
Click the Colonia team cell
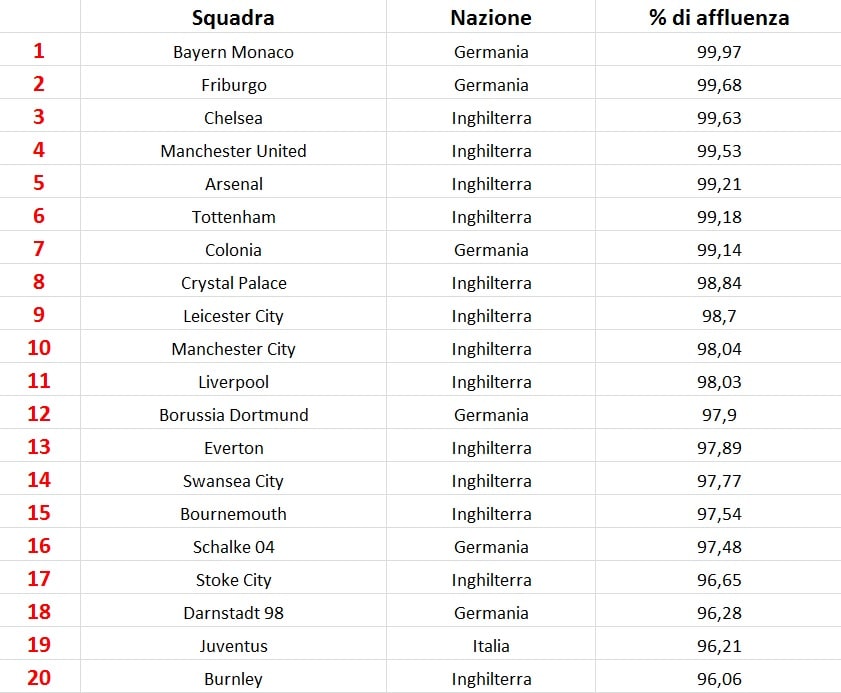tap(233, 250)
